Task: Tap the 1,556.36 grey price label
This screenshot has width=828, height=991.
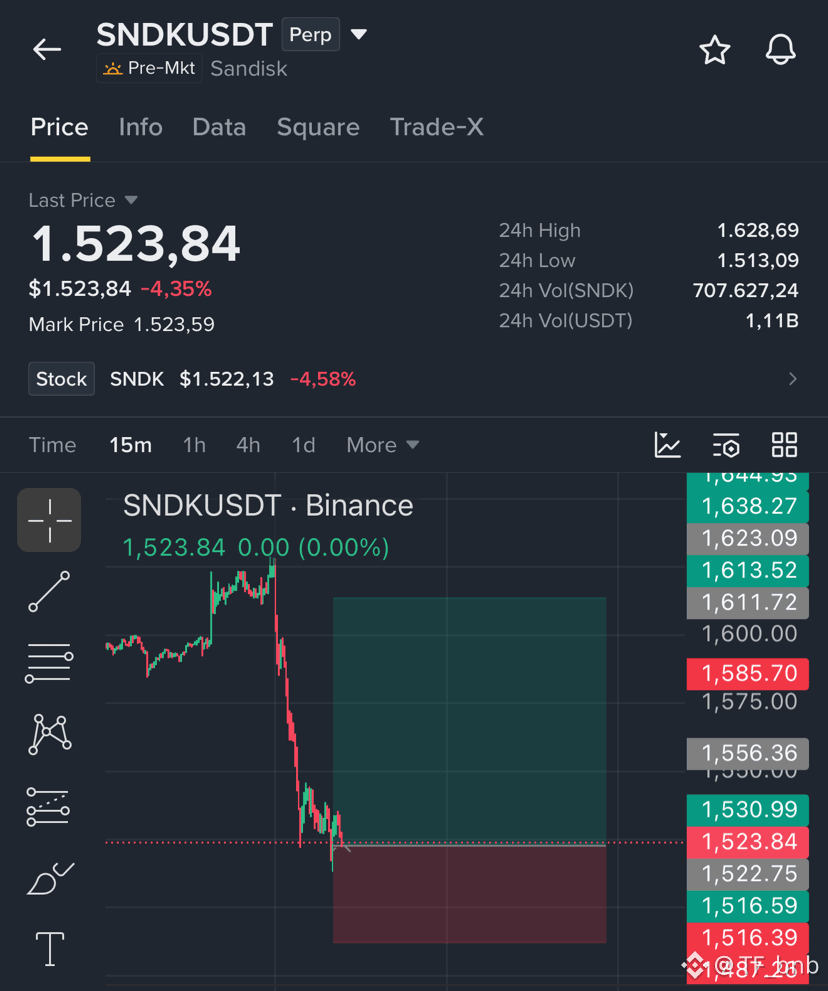Action: pyautogui.click(x=748, y=753)
